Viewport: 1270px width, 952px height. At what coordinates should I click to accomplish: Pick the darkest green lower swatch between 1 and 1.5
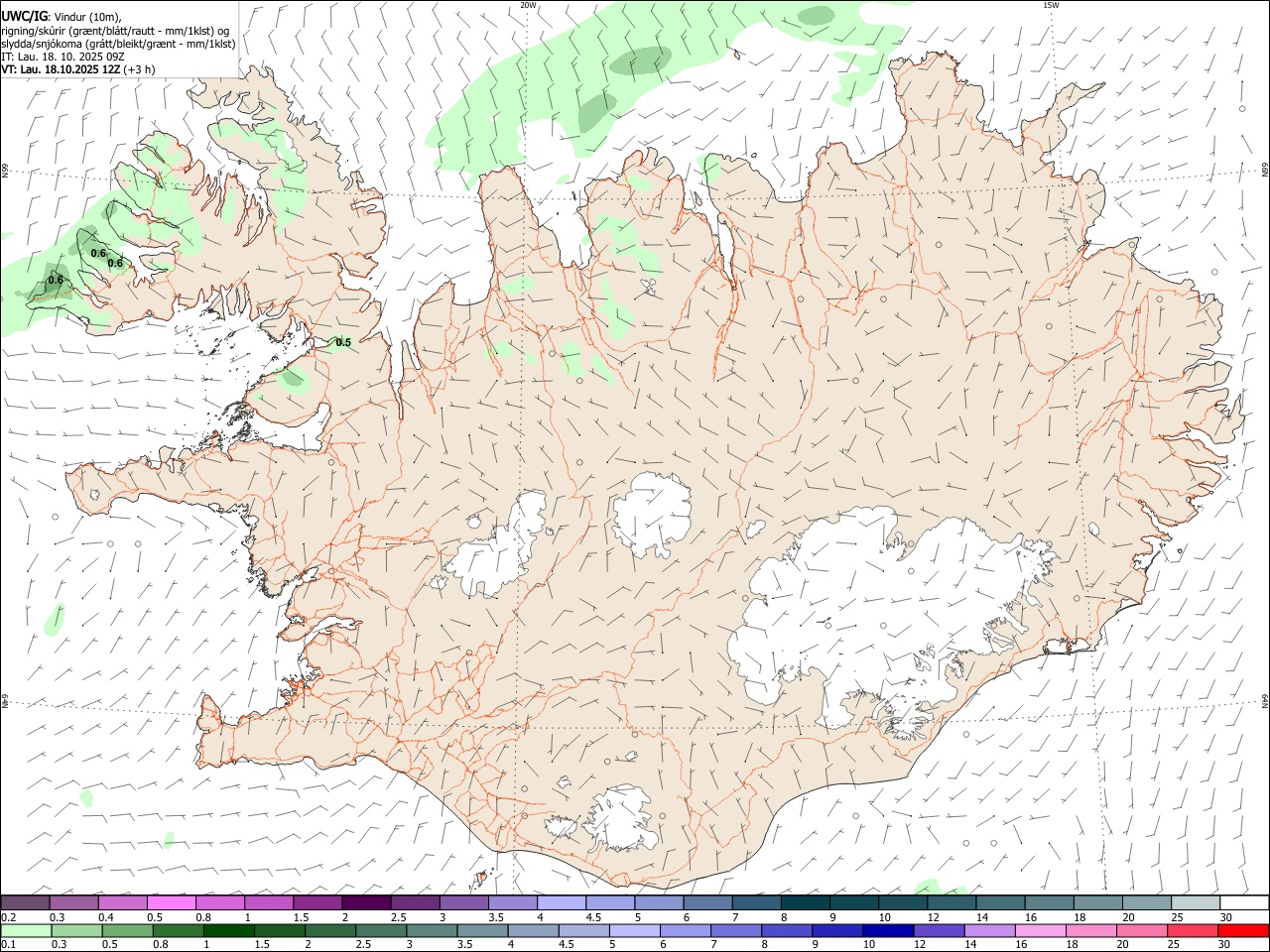point(229,930)
